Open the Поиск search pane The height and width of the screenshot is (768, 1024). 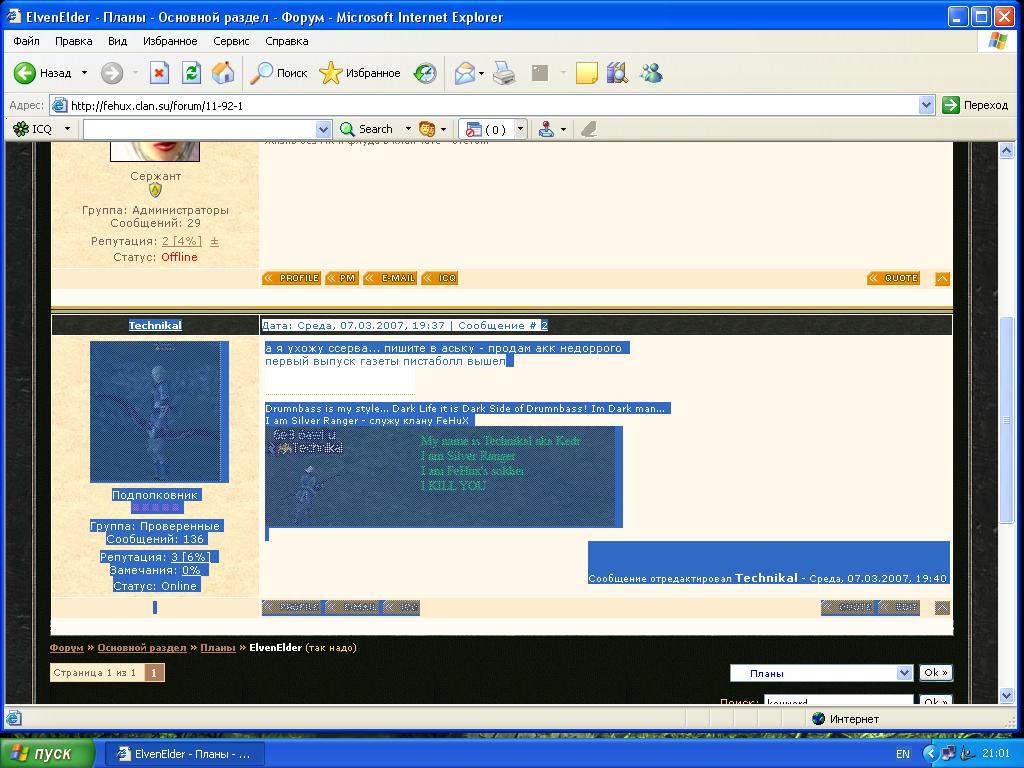279,73
